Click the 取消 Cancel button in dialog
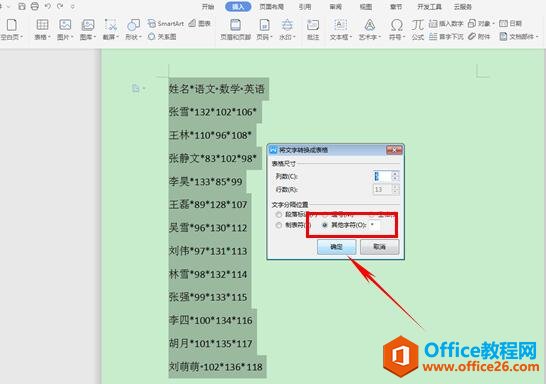 (379, 247)
